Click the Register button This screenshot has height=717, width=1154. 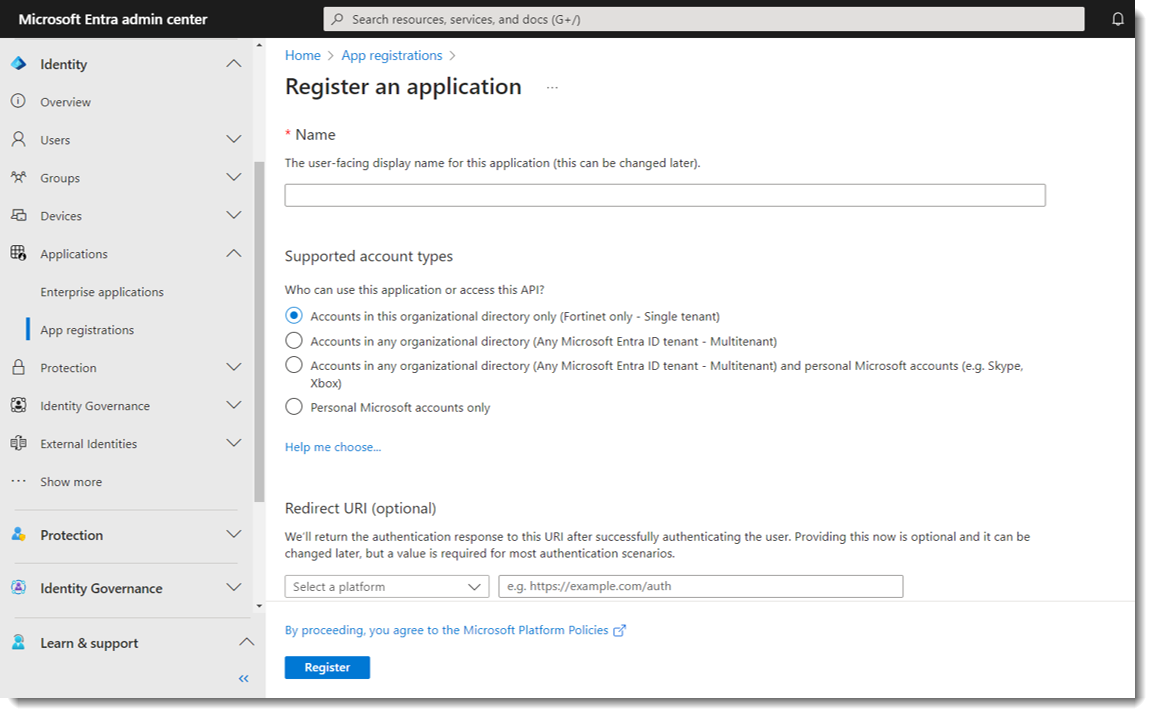[327, 667]
